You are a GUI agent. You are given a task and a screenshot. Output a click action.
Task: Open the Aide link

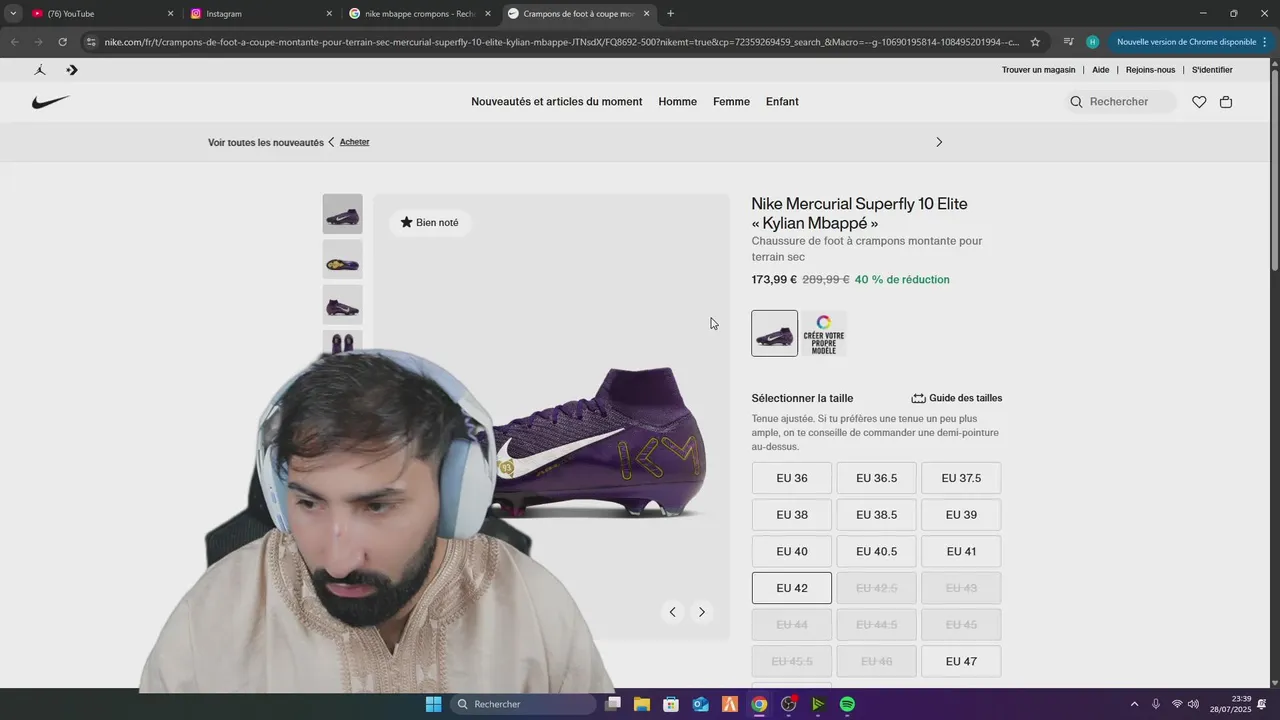point(1101,70)
